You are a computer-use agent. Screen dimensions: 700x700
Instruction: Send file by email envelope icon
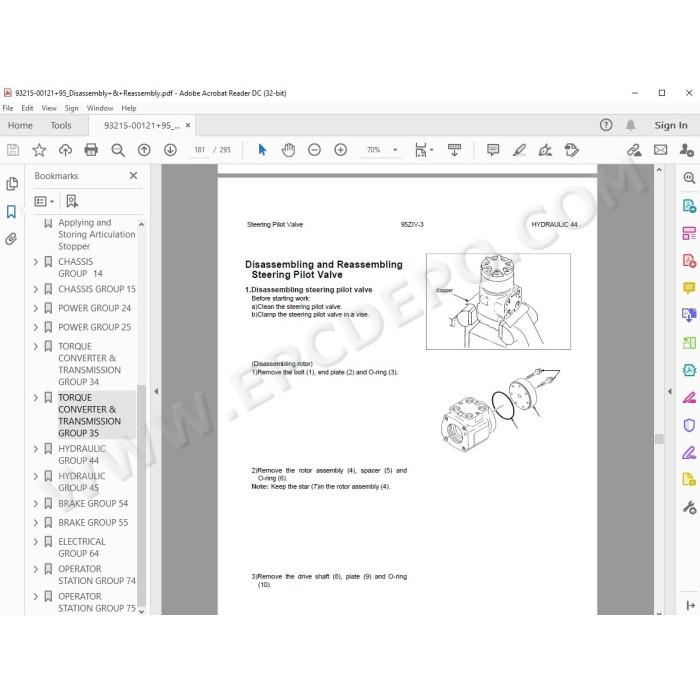point(660,150)
